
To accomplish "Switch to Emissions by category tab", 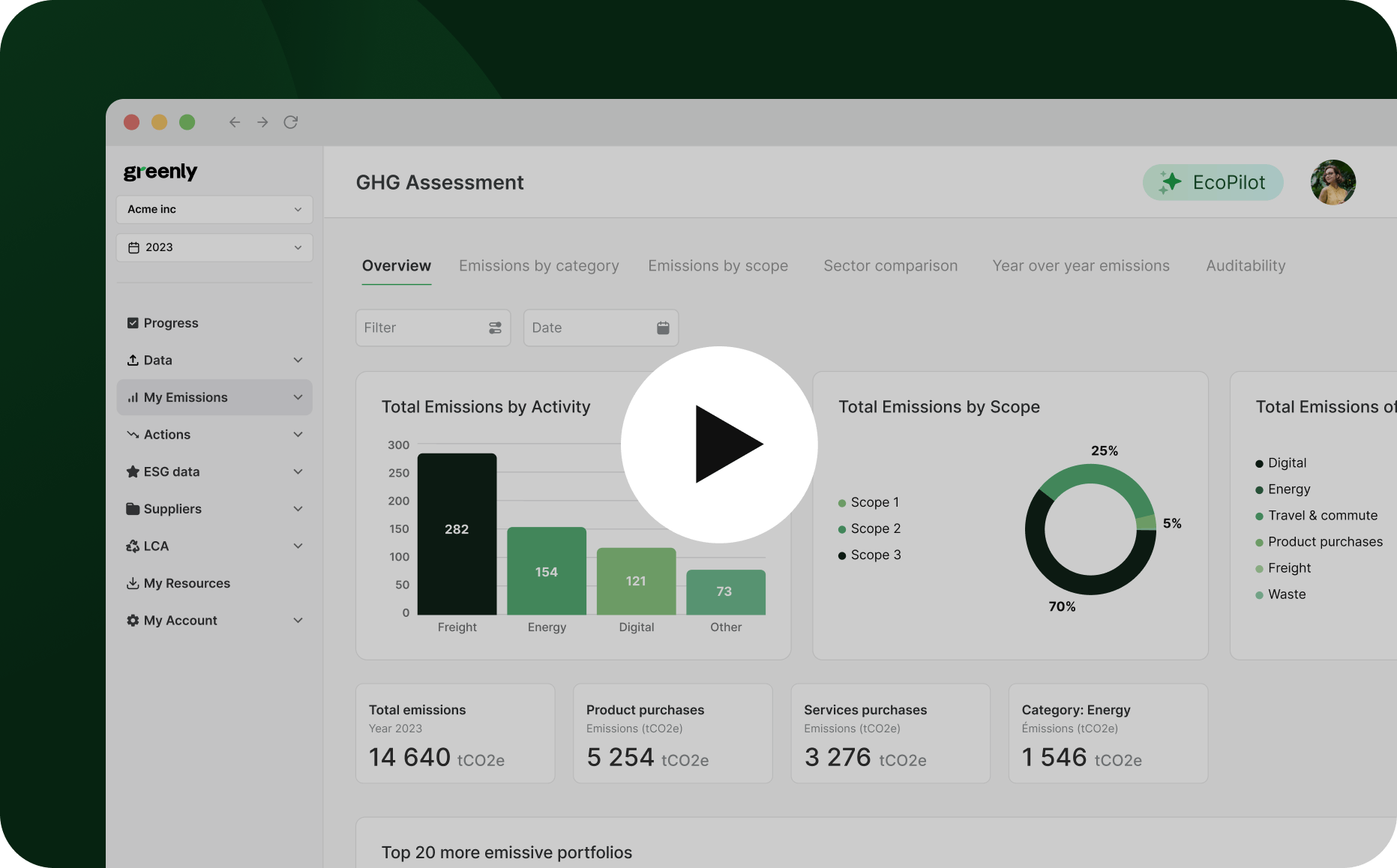I will pos(539,266).
